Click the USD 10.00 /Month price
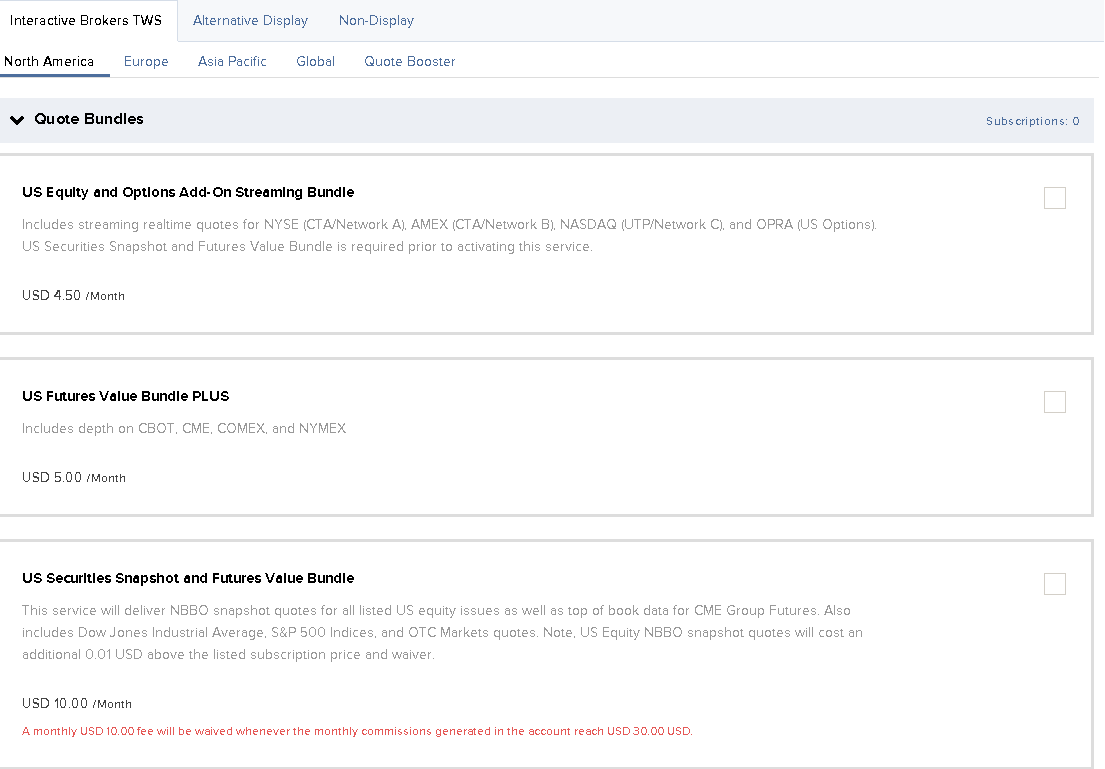 pyautogui.click(x=77, y=703)
